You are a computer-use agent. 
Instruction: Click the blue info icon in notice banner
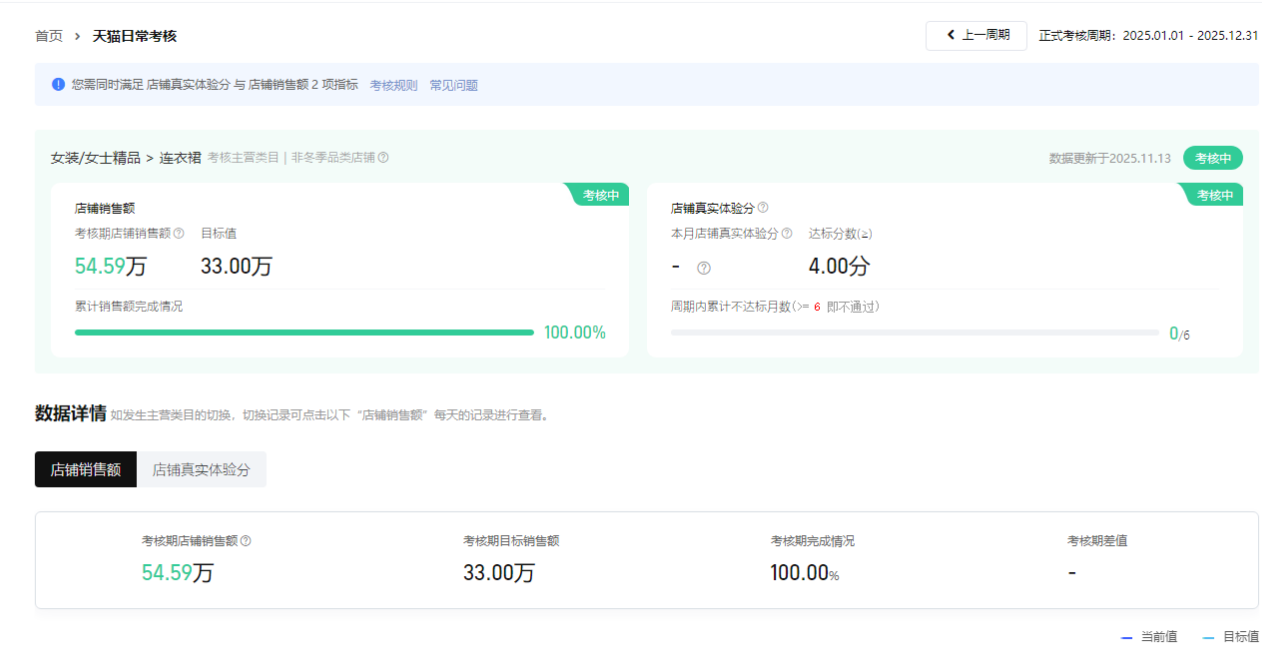coord(58,85)
